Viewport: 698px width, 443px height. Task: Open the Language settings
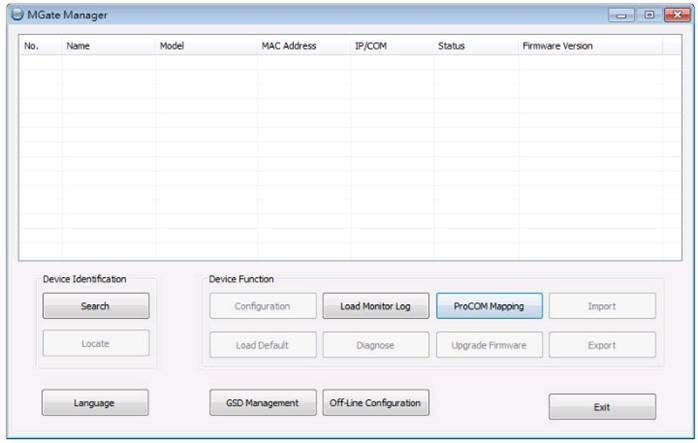pos(95,403)
